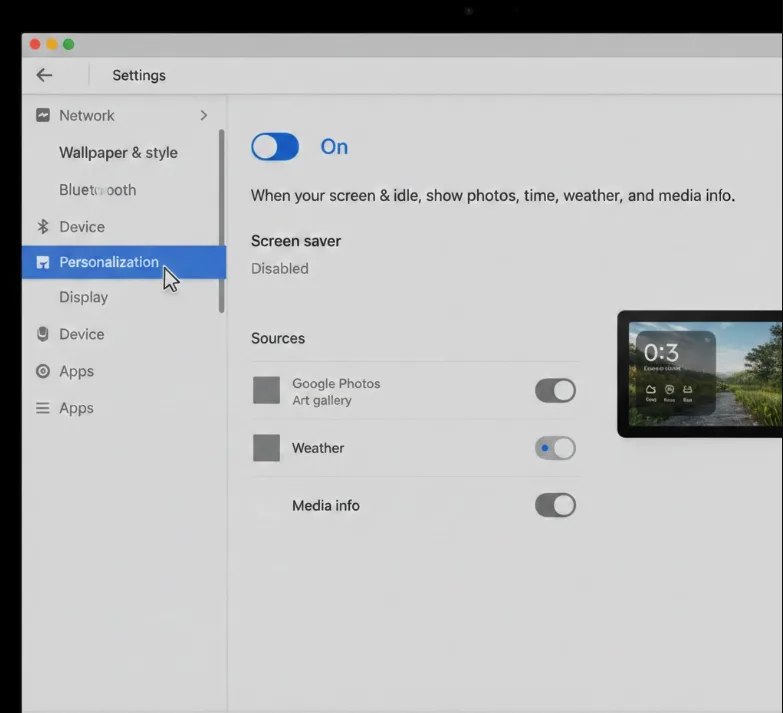This screenshot has height=713, width=783.
Task: Open Wallpaper & style settings
Action: (118, 153)
